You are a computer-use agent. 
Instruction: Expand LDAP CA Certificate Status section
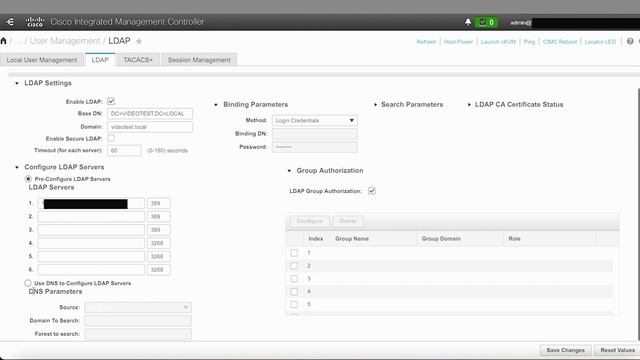[469, 105]
